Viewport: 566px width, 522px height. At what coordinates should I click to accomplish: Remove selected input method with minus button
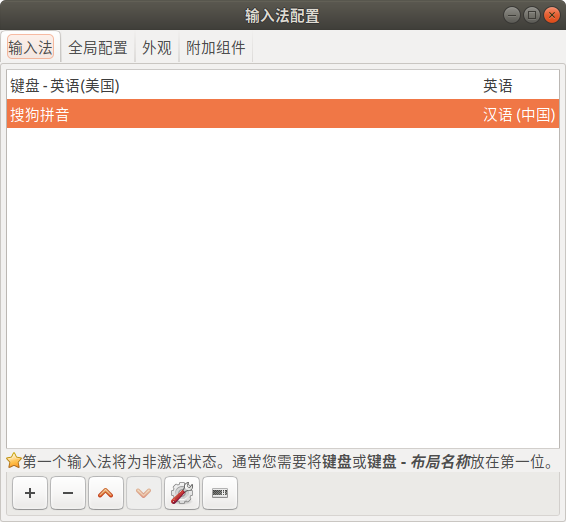[x=68, y=493]
